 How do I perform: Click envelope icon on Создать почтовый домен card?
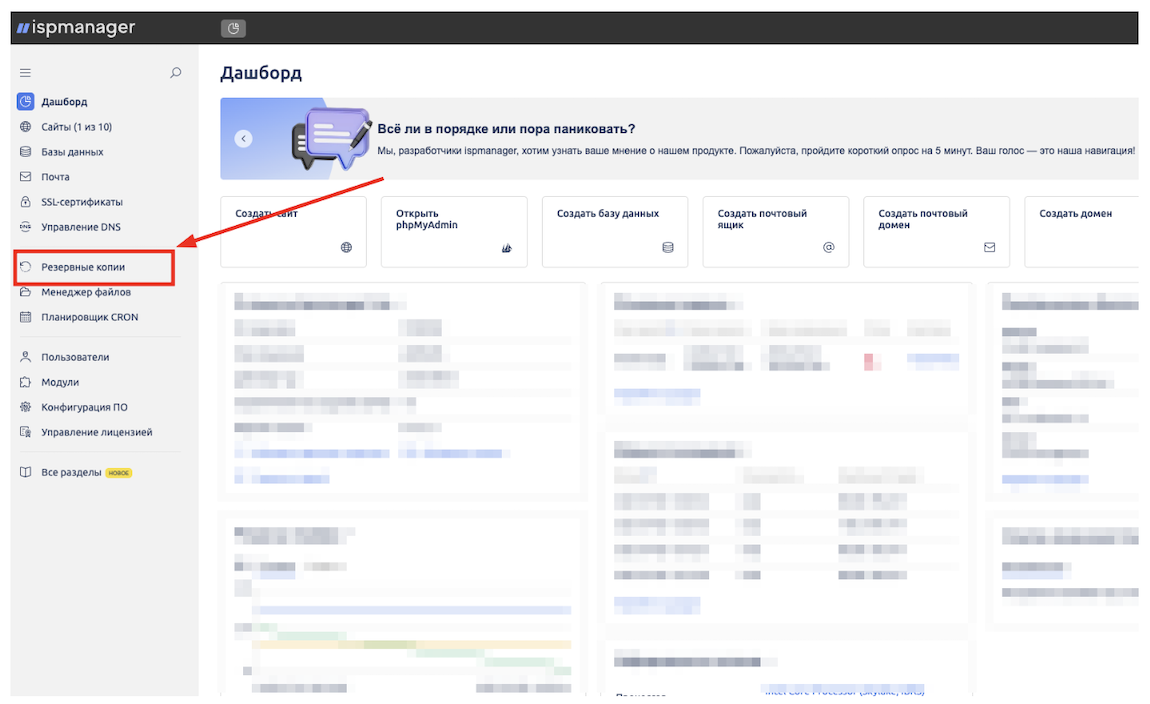point(989,247)
